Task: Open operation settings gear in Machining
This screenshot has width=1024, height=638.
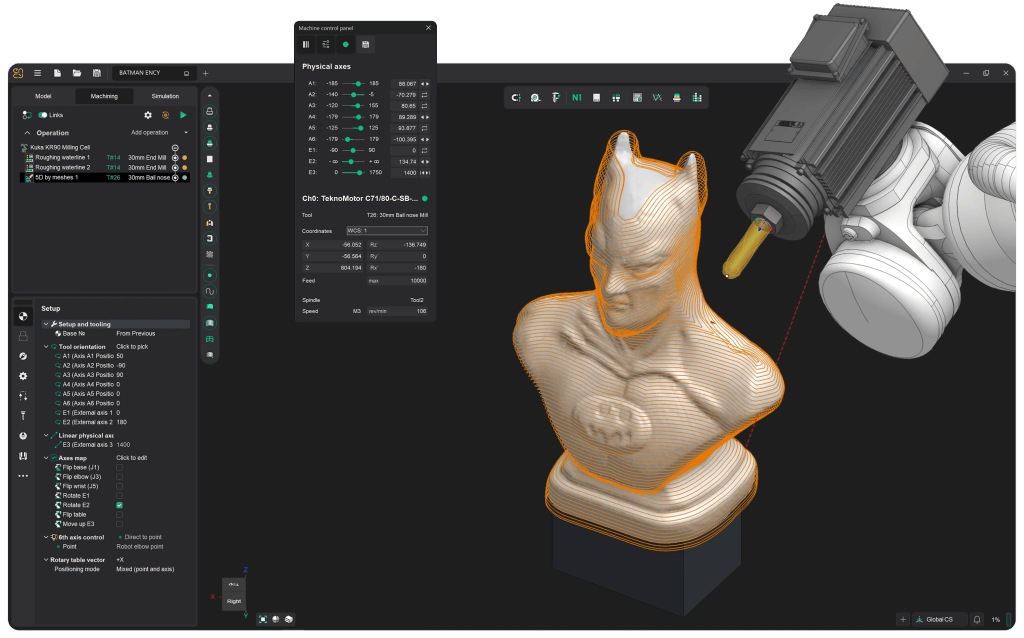Action: coord(148,115)
